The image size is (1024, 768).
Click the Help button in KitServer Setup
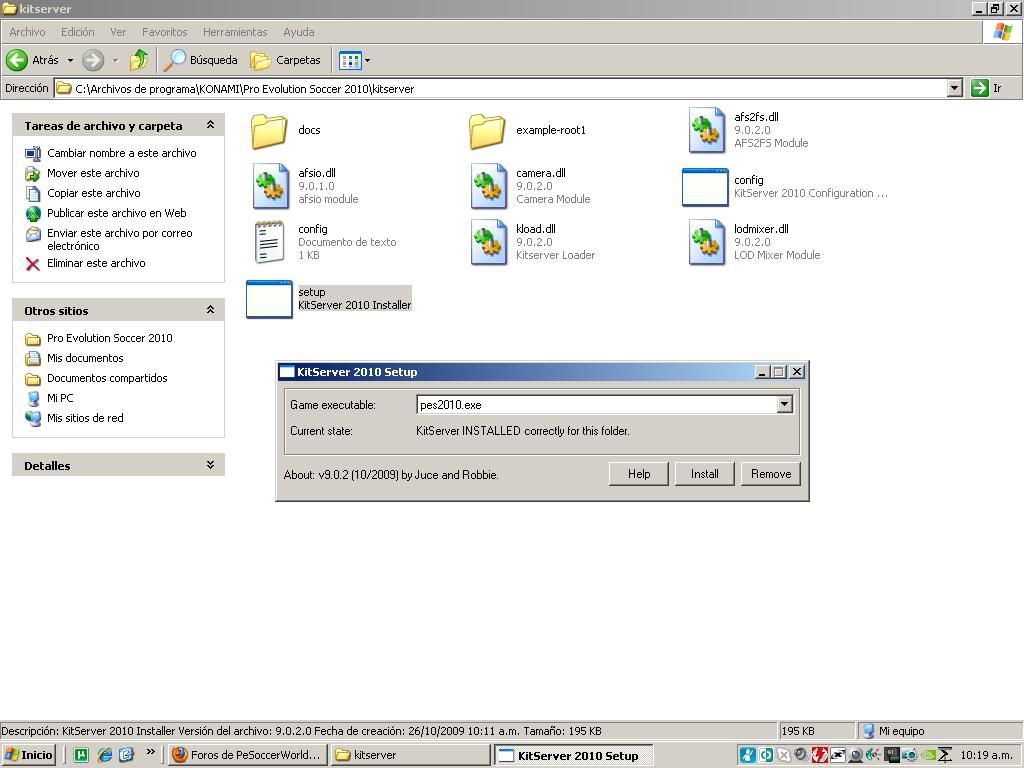pos(639,474)
